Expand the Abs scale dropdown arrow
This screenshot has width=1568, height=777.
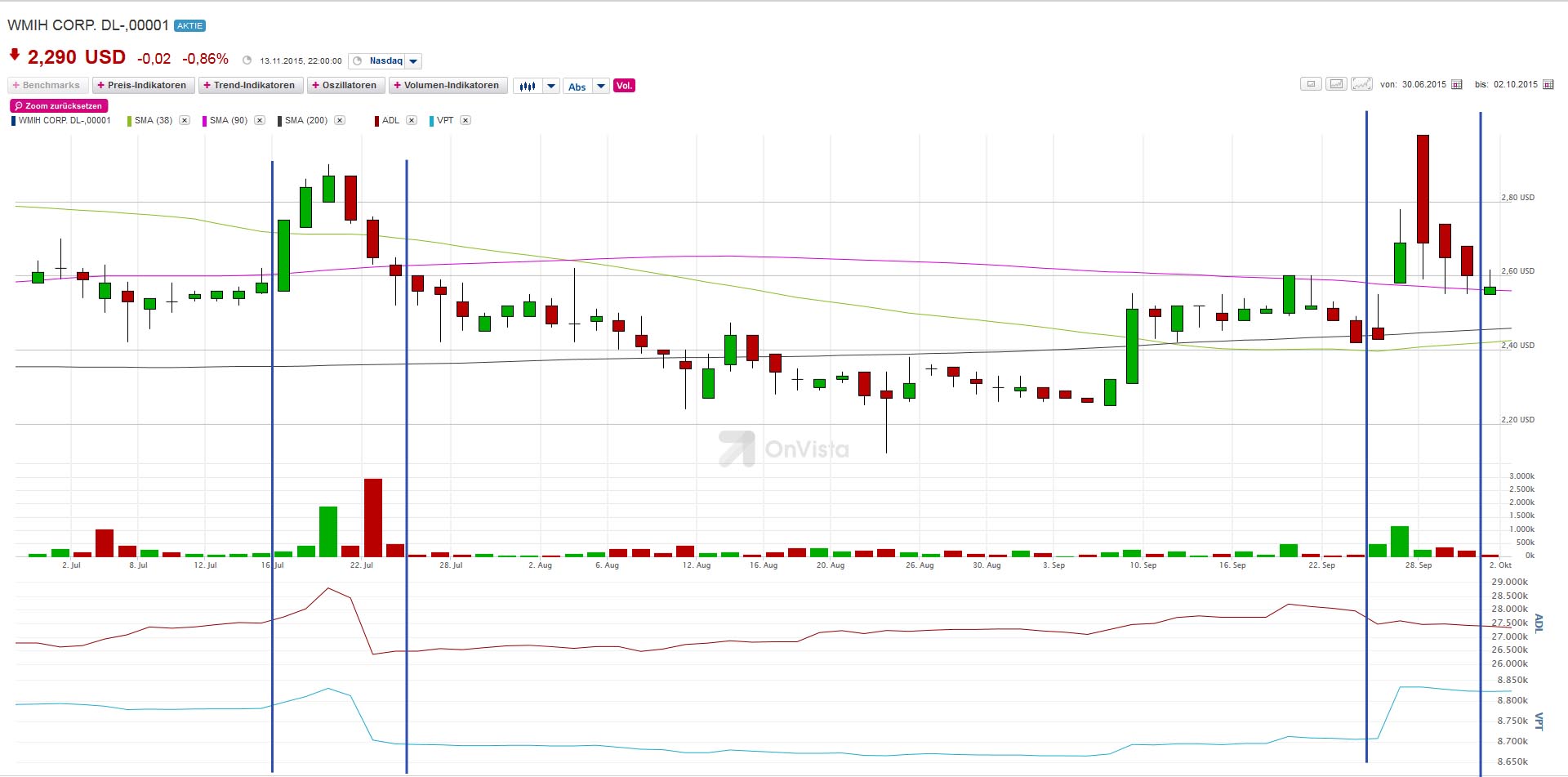point(601,86)
